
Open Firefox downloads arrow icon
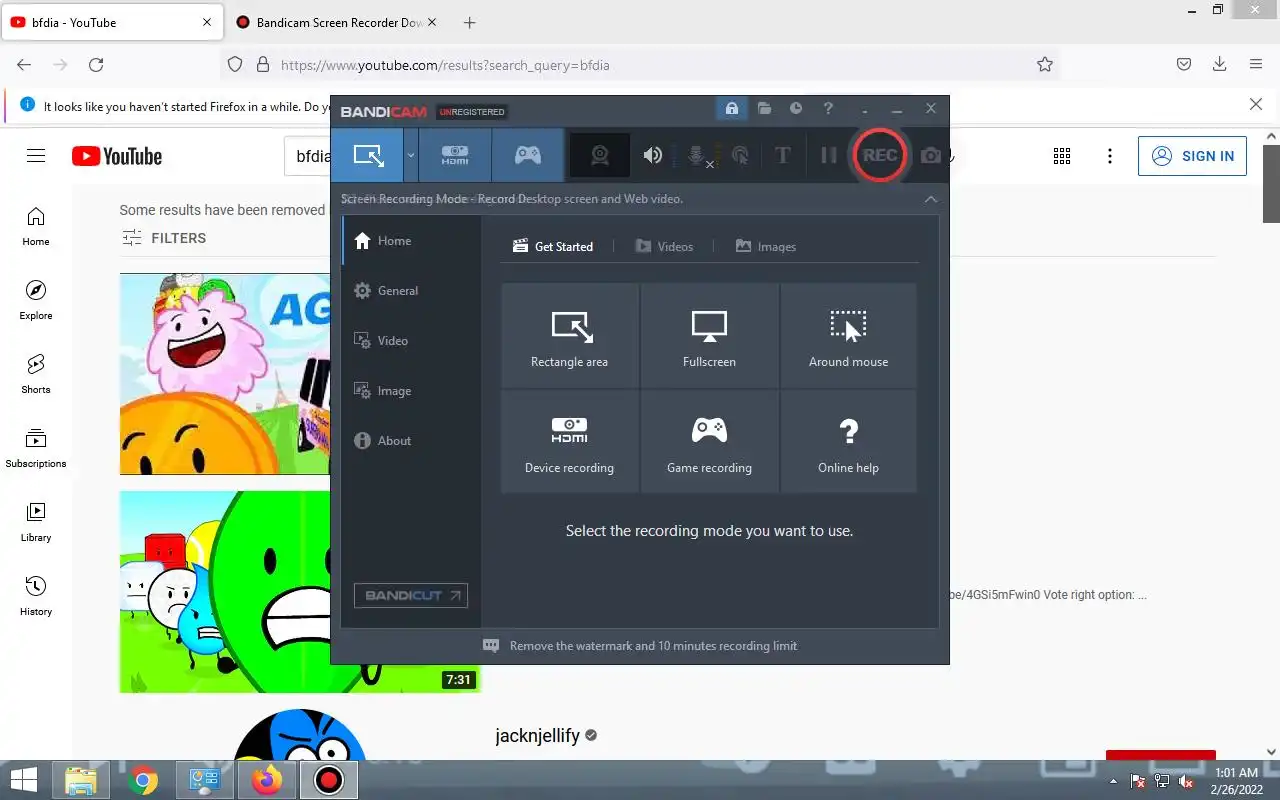[x=1219, y=65]
